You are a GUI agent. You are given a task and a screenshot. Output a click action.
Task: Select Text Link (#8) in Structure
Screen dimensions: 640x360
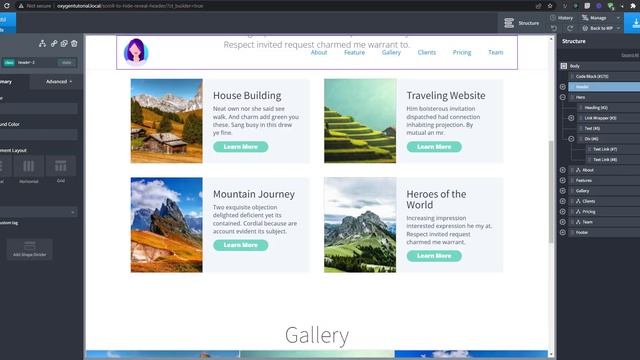[613, 160]
